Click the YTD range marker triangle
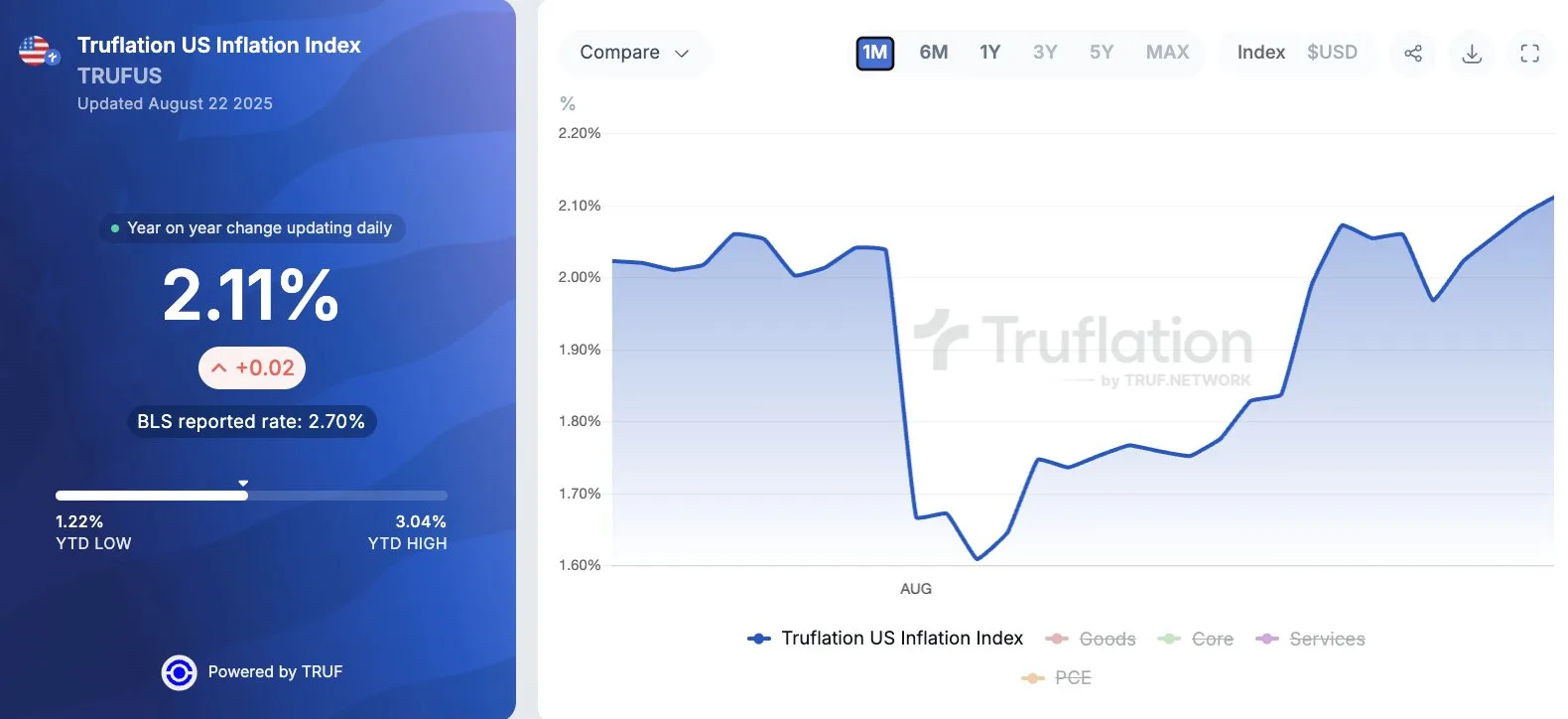Screen dimensions: 1568x719 pos(243,484)
